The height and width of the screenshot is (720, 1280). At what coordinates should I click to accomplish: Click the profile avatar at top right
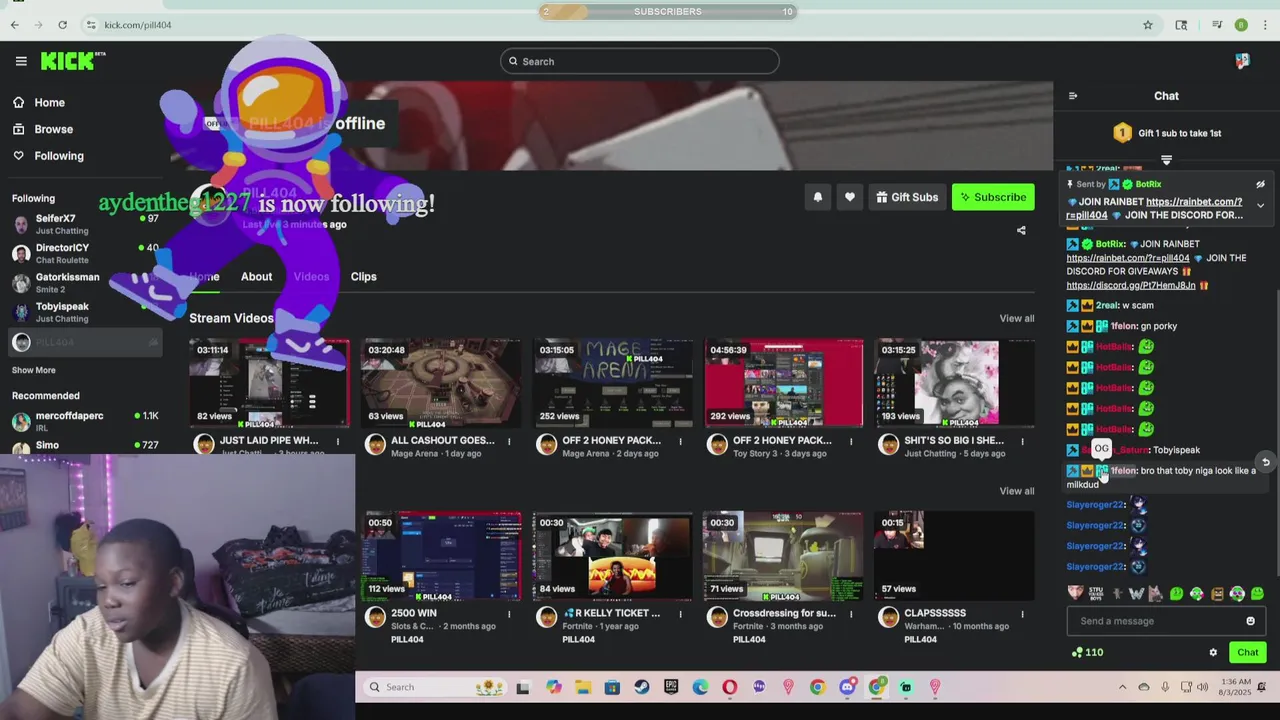click(1242, 61)
